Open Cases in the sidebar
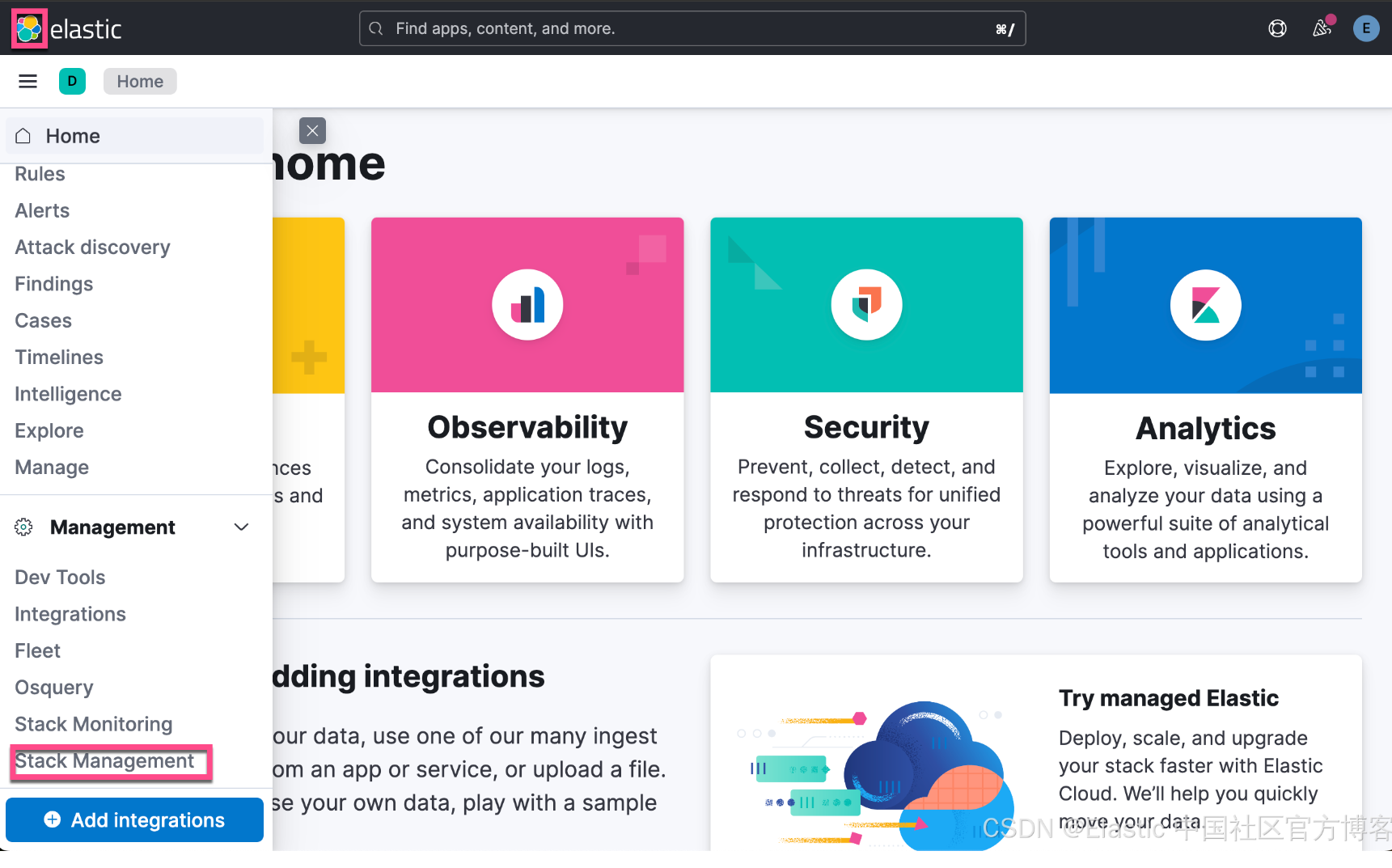Screen dimensions: 1392x868 pos(43,320)
